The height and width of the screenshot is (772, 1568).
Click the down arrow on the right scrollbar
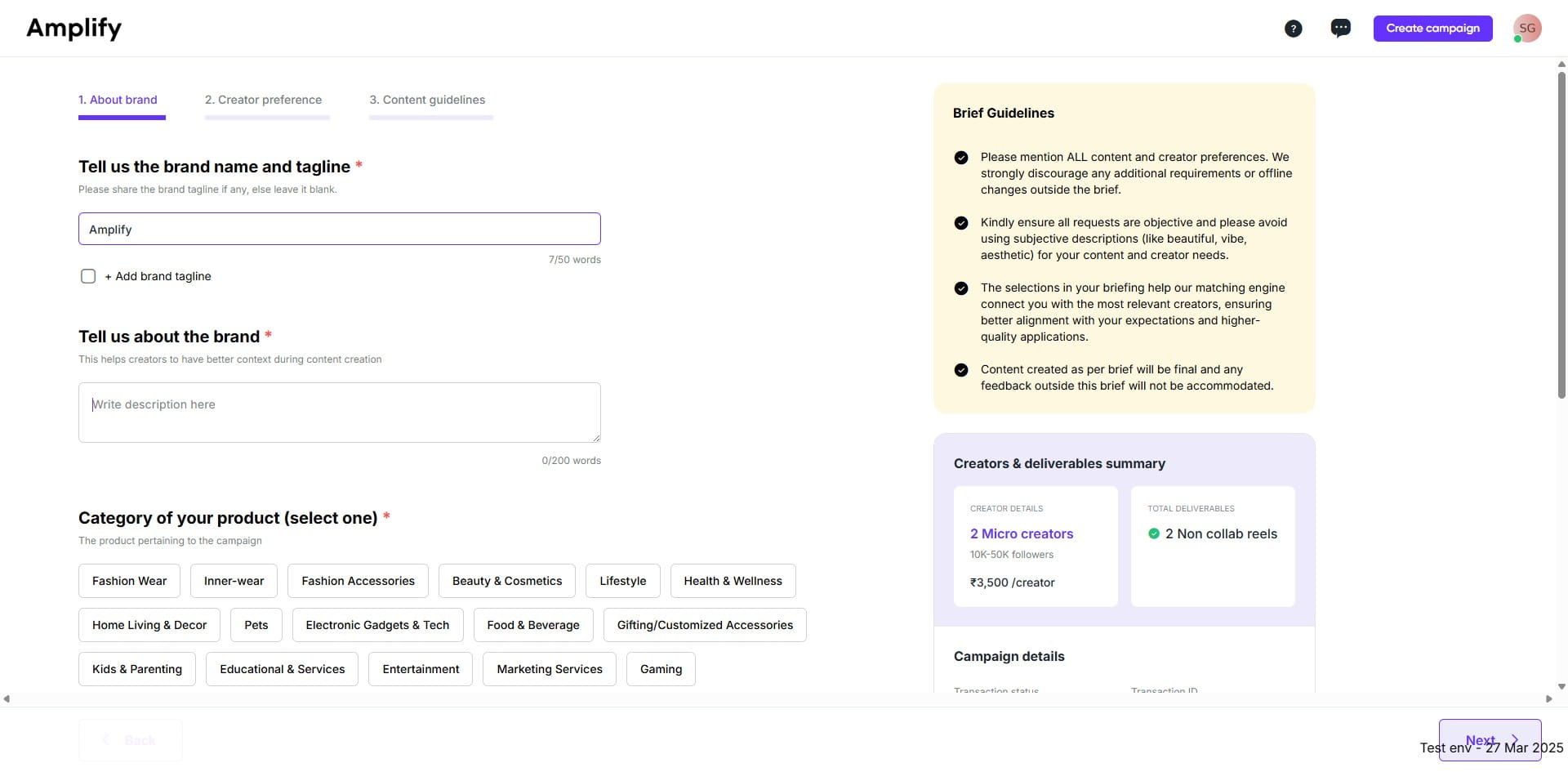pyautogui.click(x=1561, y=687)
